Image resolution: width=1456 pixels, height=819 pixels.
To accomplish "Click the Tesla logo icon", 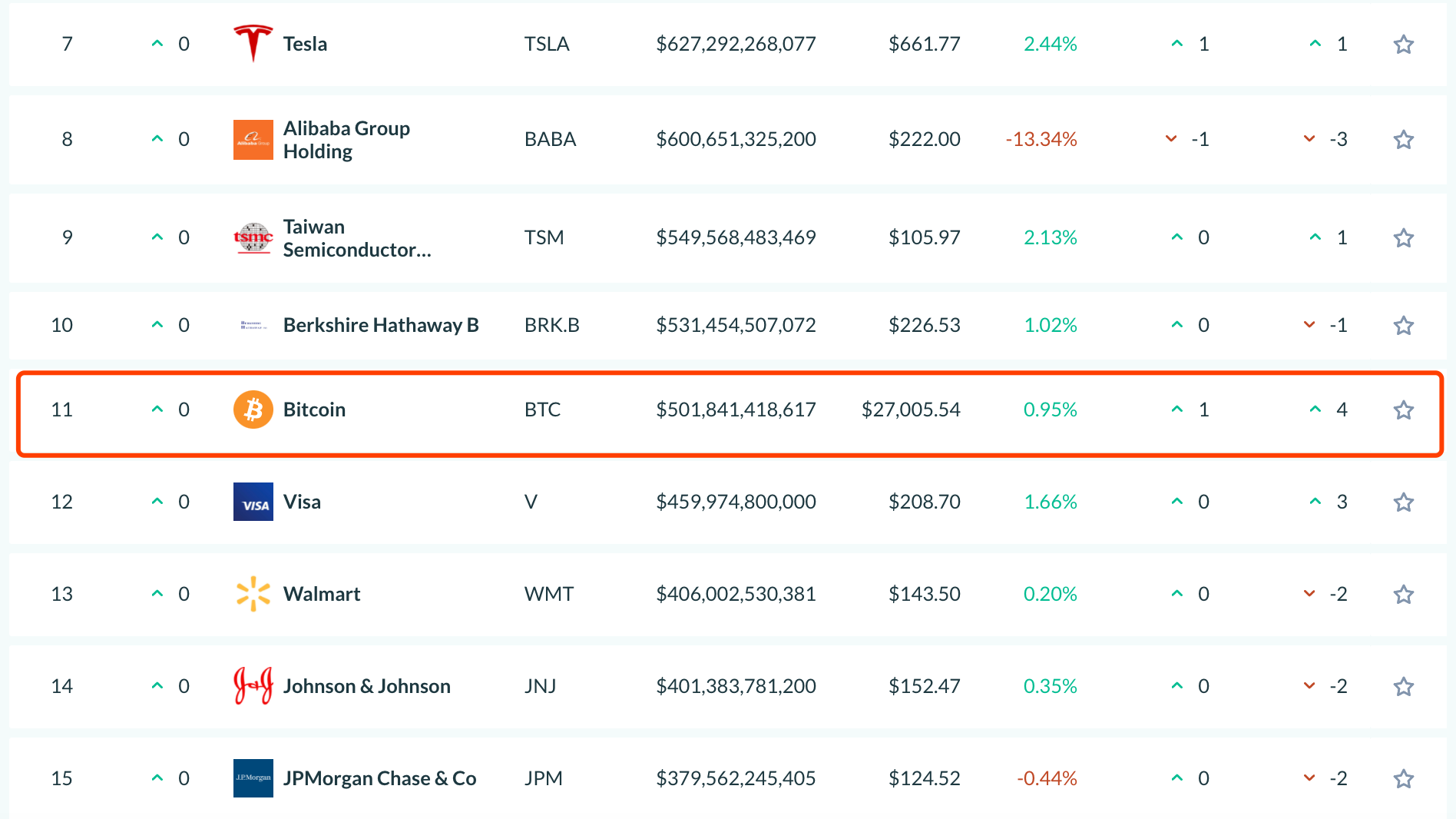I will click(253, 43).
